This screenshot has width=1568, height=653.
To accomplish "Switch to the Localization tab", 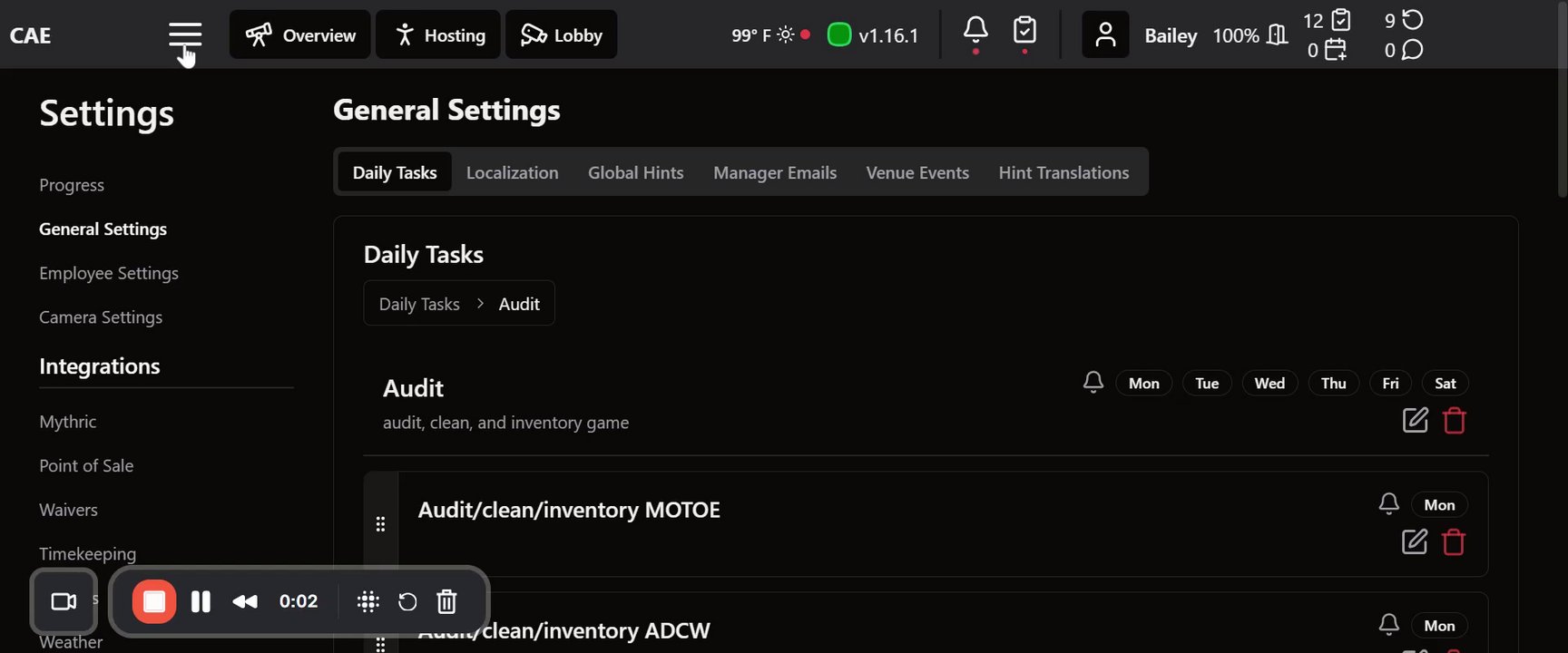I will tap(512, 172).
